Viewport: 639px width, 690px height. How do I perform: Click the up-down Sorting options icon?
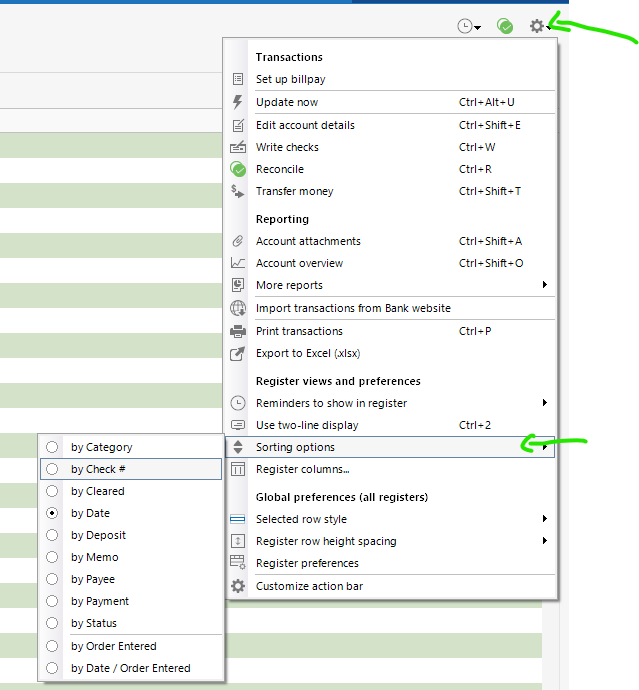238,447
